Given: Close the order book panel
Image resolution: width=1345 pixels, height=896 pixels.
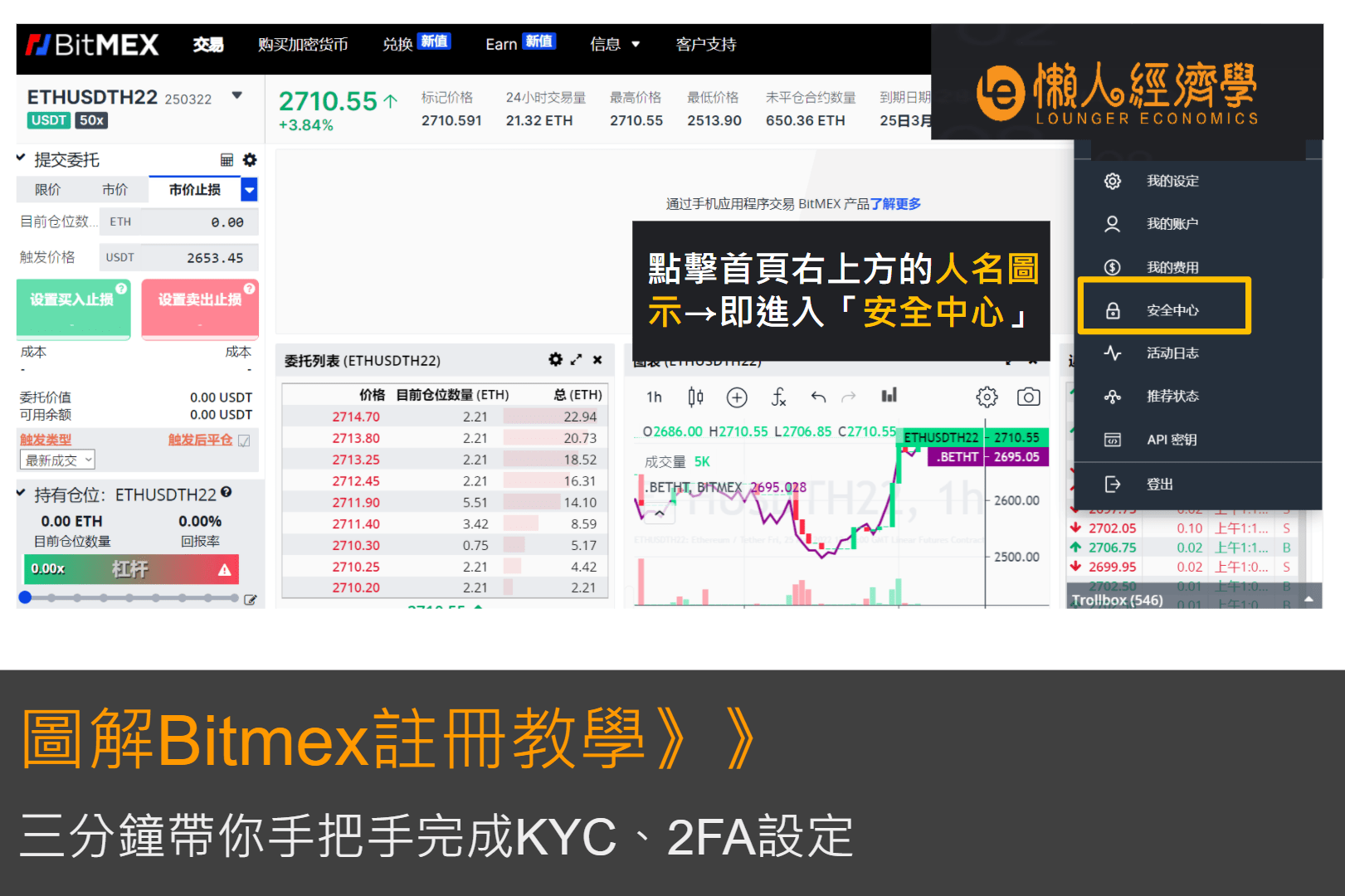Looking at the screenshot, I should pos(597,359).
